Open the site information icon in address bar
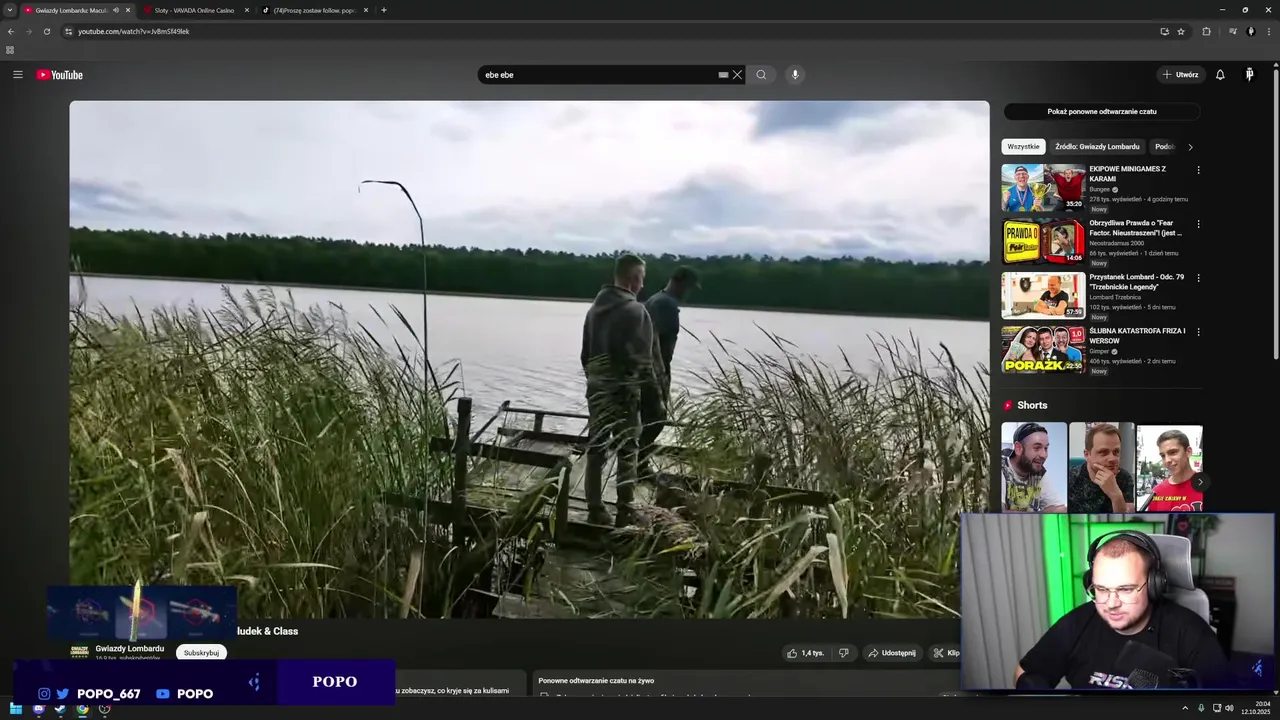Viewport: 1280px width, 720px height. point(68,31)
